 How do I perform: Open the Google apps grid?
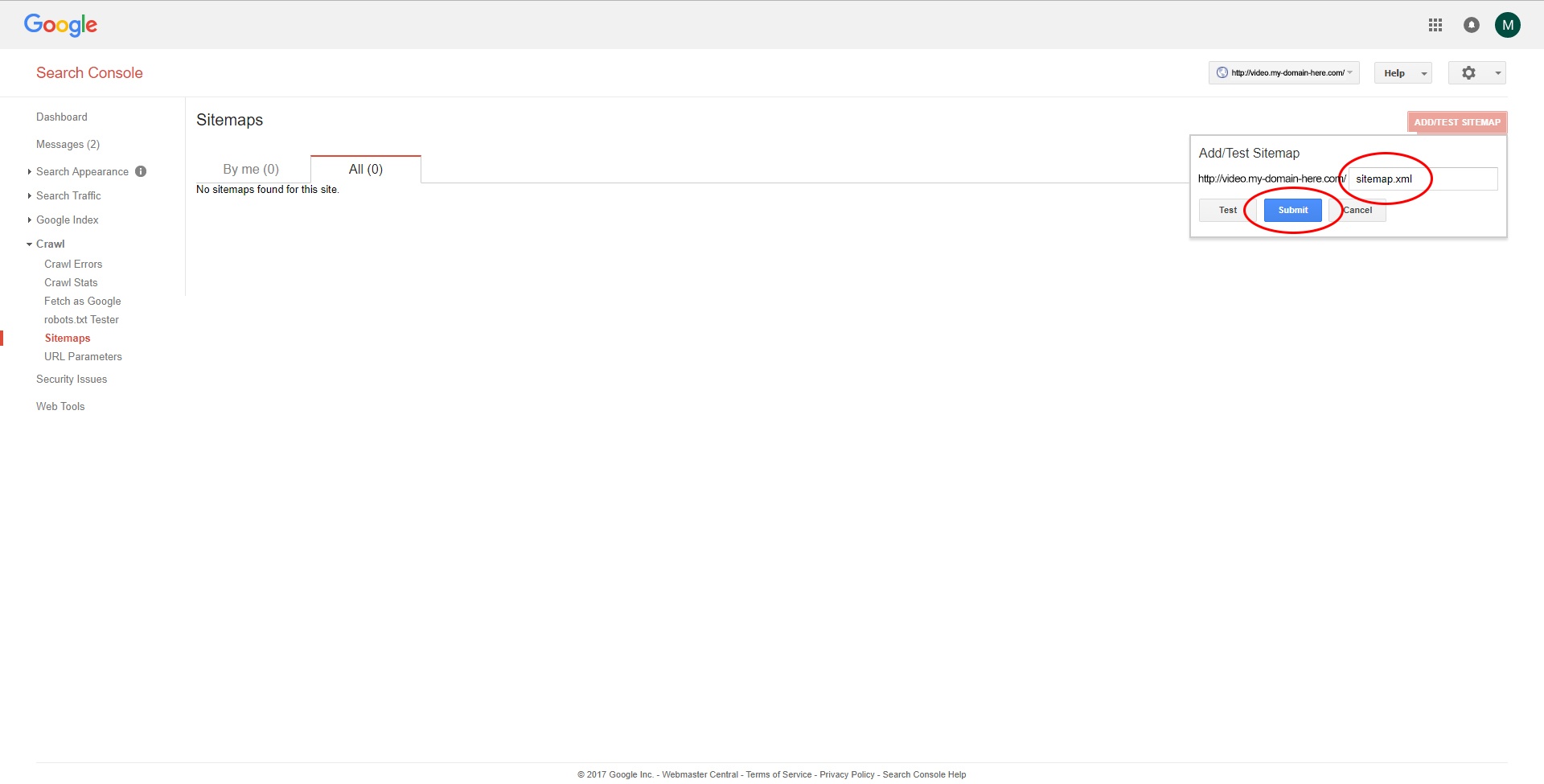(1435, 25)
